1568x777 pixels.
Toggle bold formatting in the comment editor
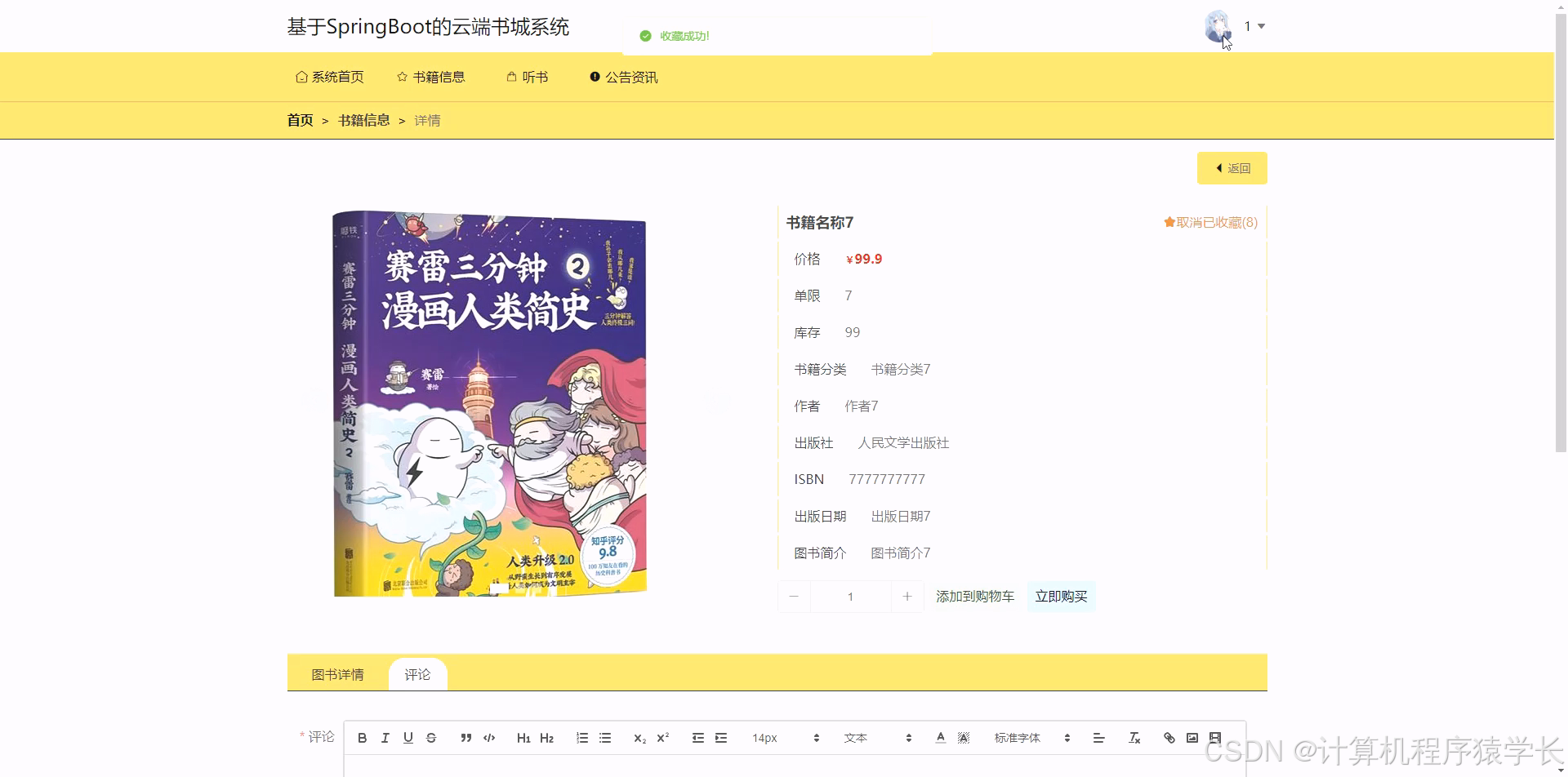363,737
